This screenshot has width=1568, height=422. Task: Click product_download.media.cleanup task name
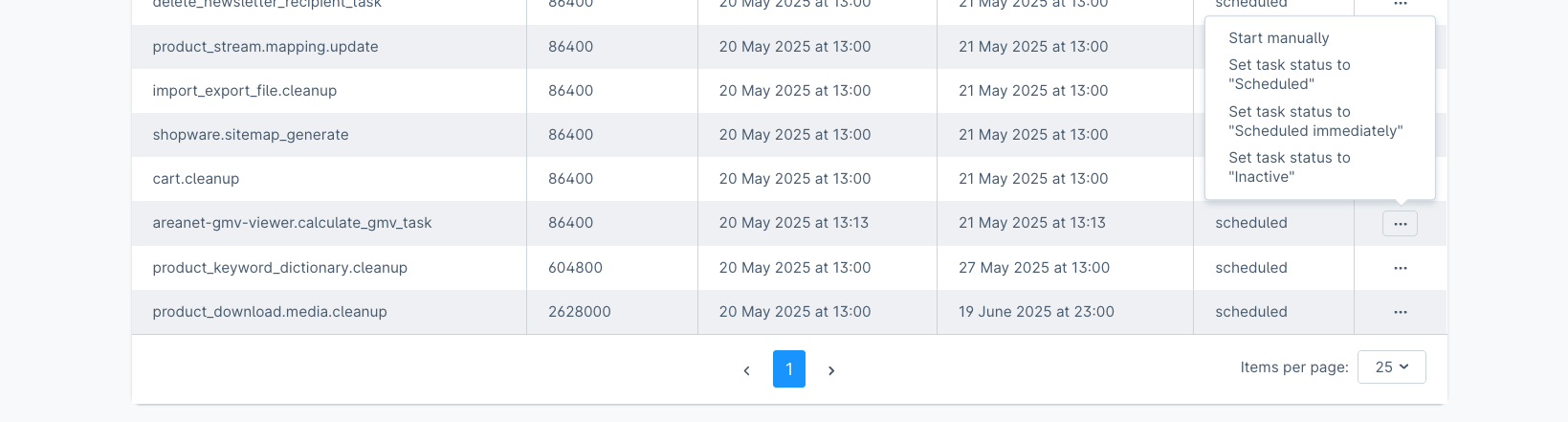[270, 312]
